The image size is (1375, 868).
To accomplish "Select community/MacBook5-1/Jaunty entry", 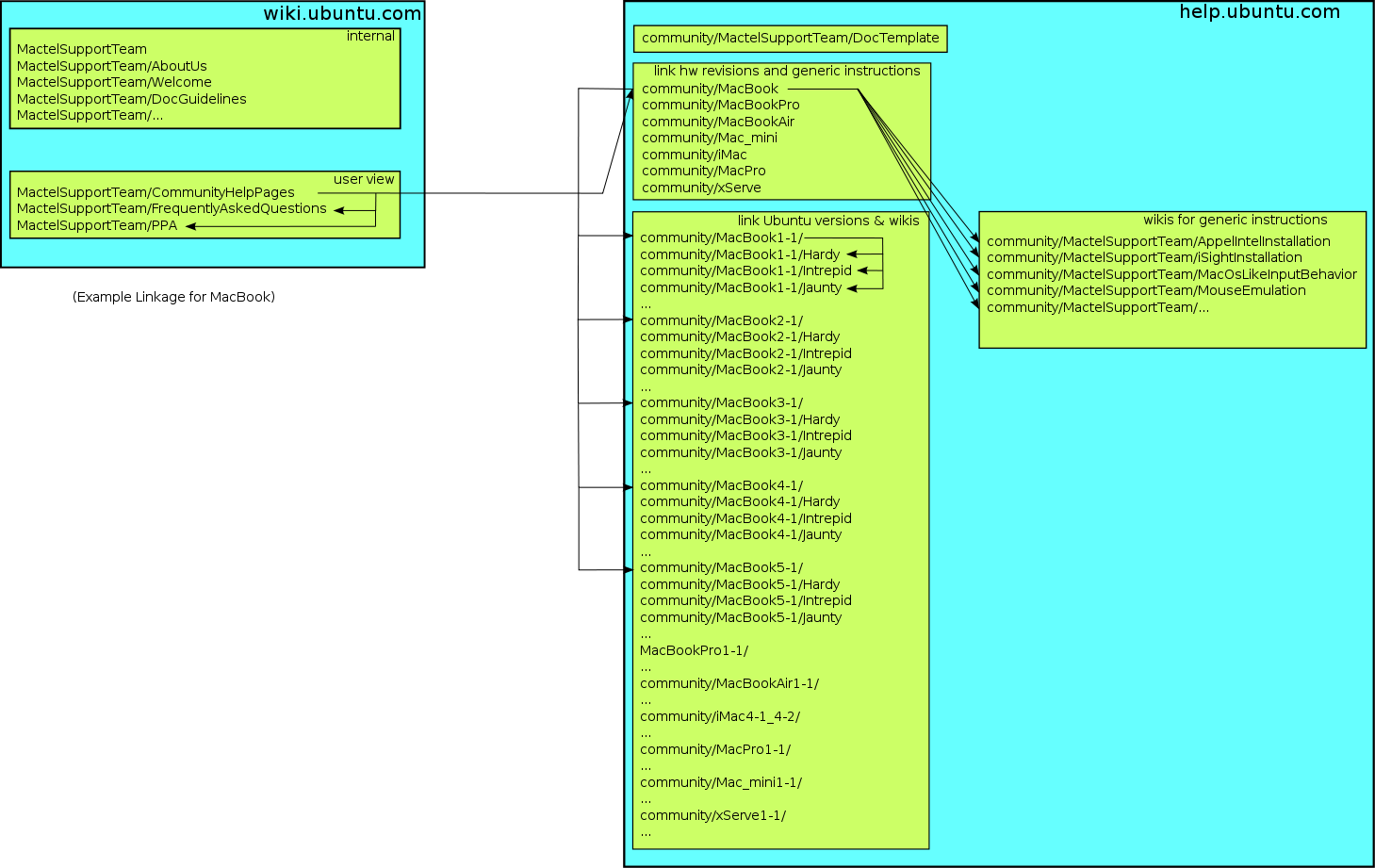I will [741, 617].
